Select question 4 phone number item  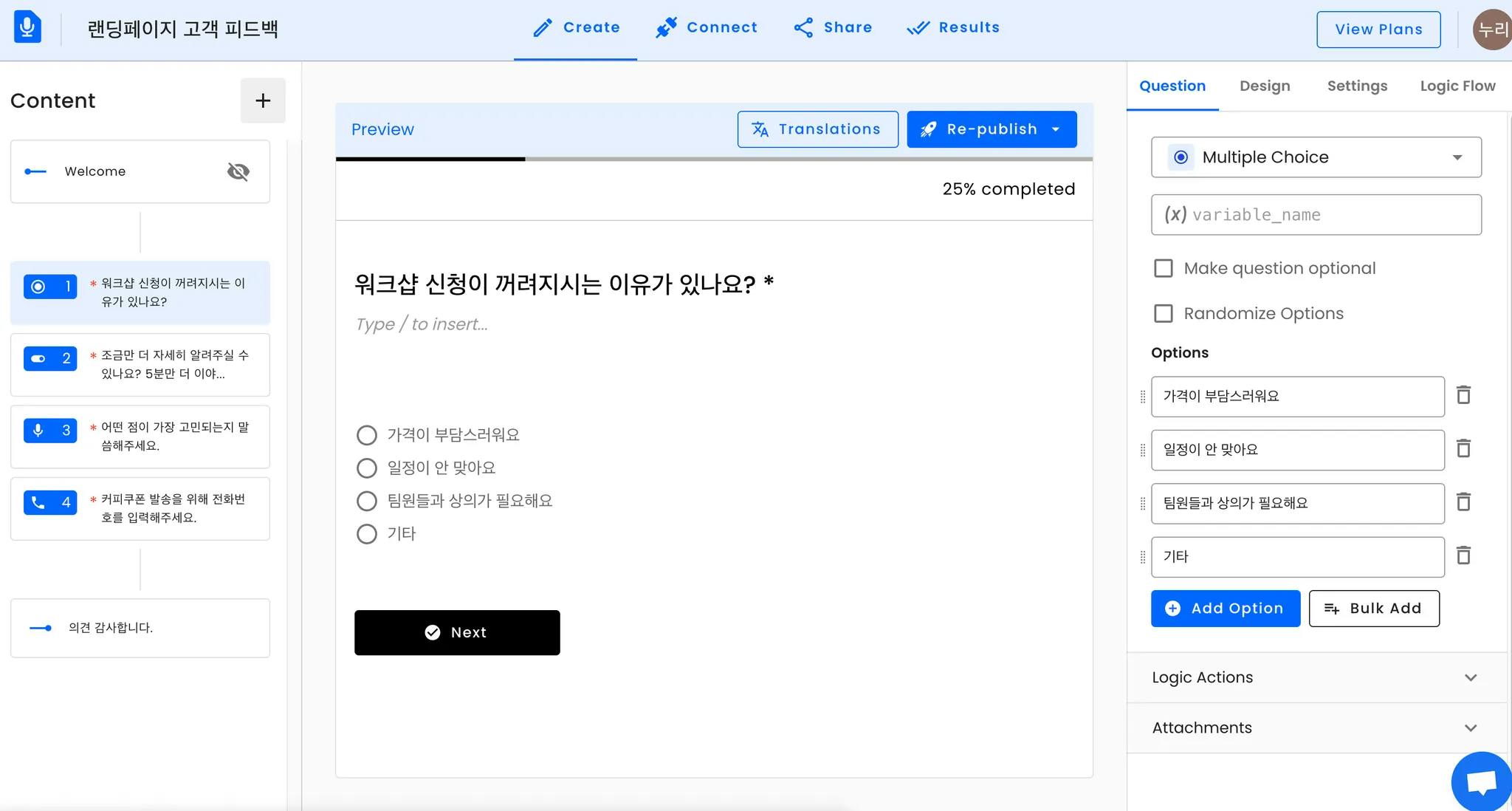140,508
